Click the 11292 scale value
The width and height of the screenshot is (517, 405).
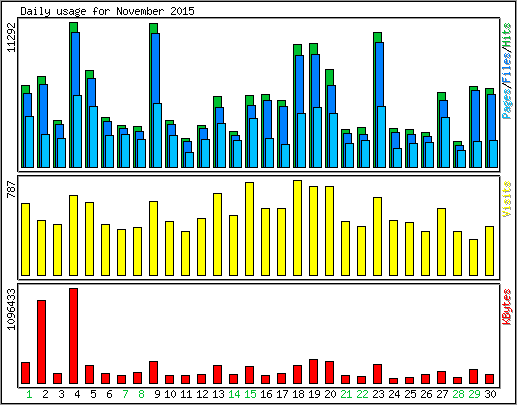(x=11, y=37)
